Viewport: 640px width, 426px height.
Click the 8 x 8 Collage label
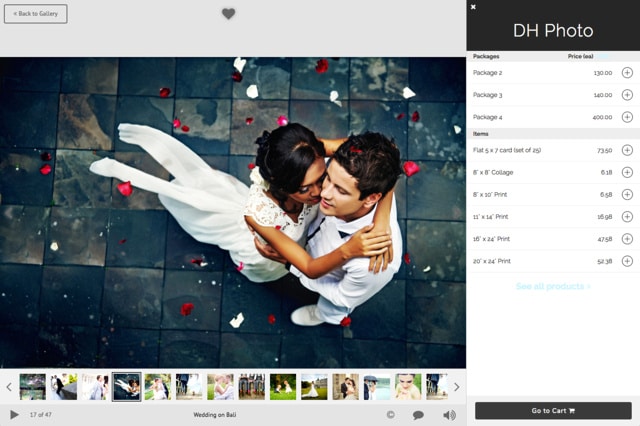pos(493,172)
